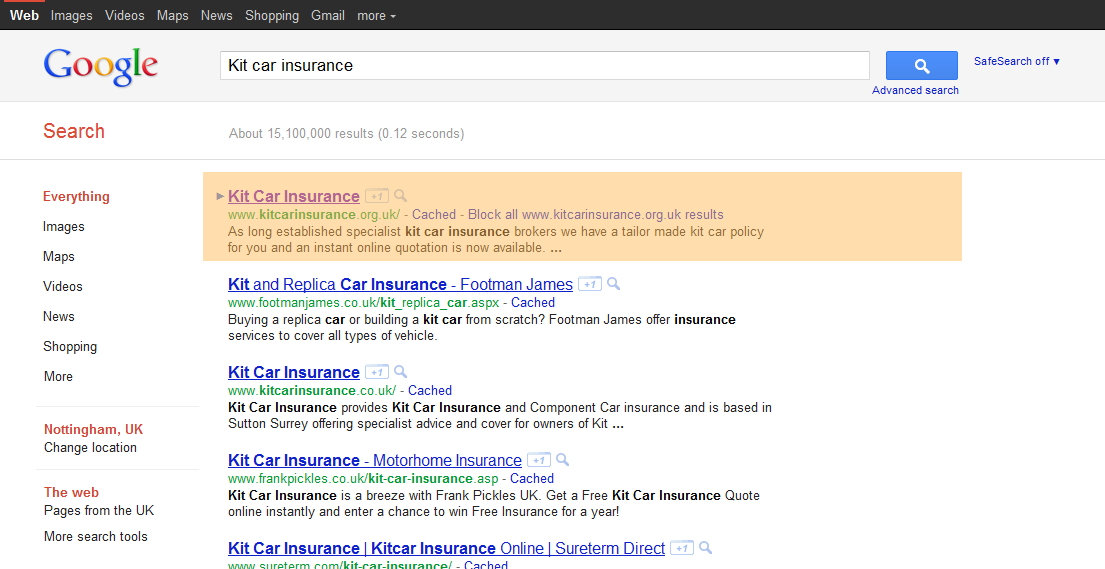
Task: Select The web option in sidebar
Action: tap(71, 493)
